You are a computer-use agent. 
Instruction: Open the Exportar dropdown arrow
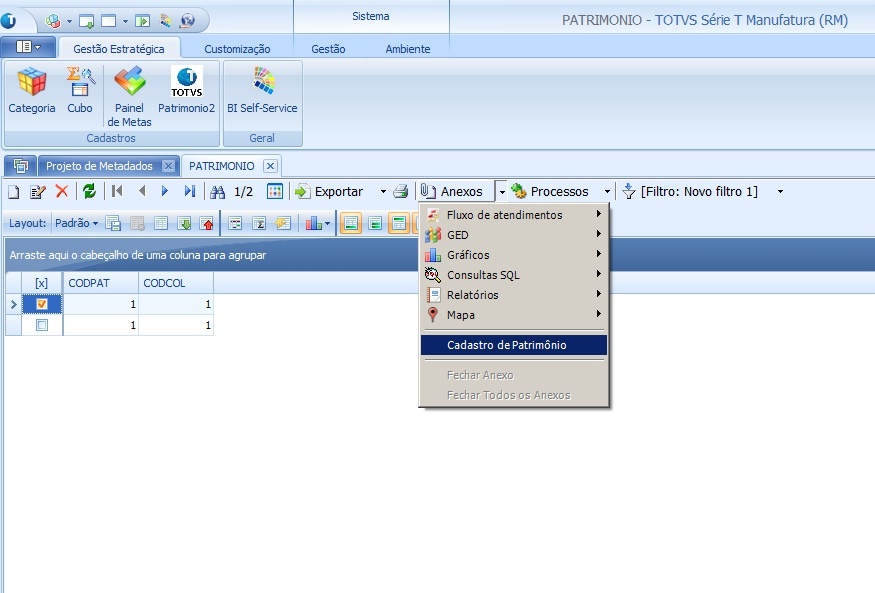pos(383,192)
